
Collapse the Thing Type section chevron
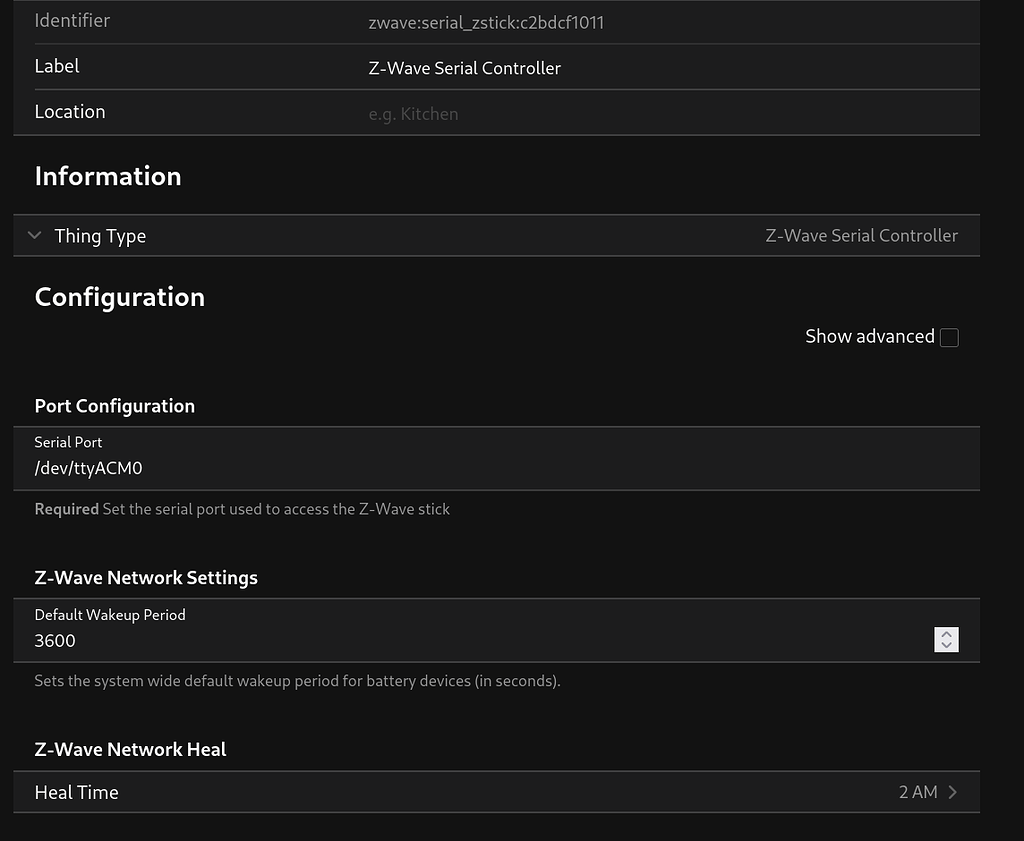click(x=35, y=235)
